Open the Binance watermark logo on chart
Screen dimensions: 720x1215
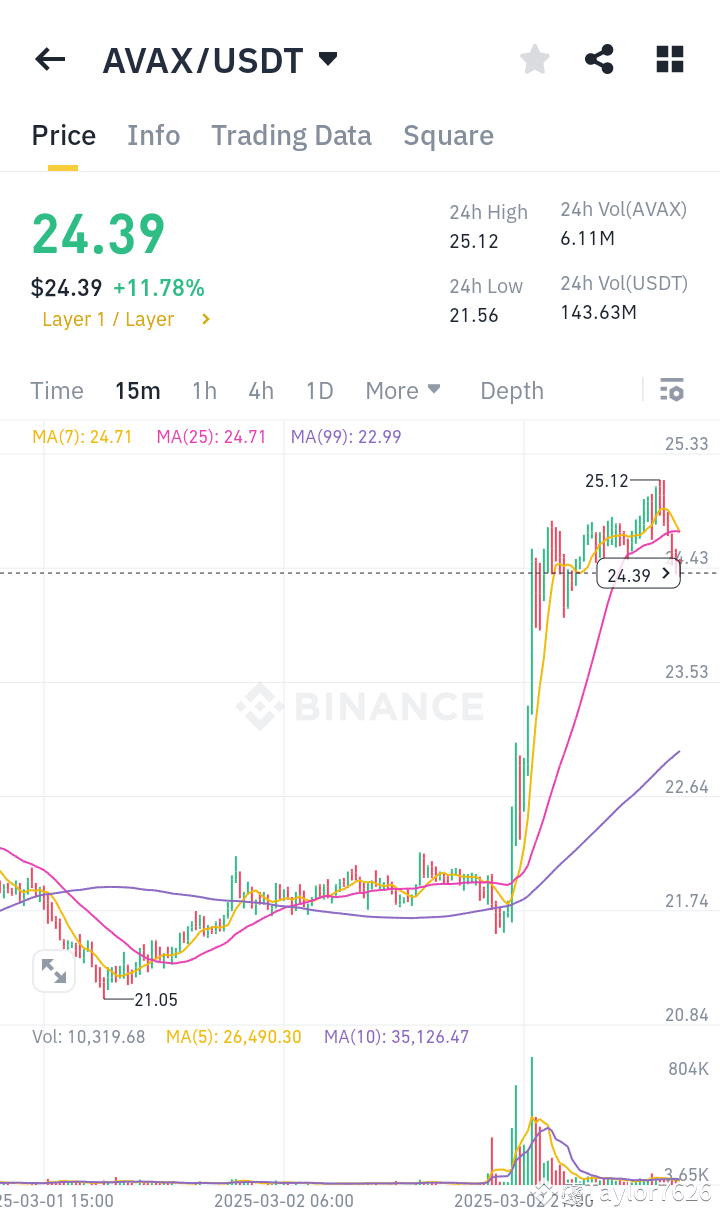[360, 707]
